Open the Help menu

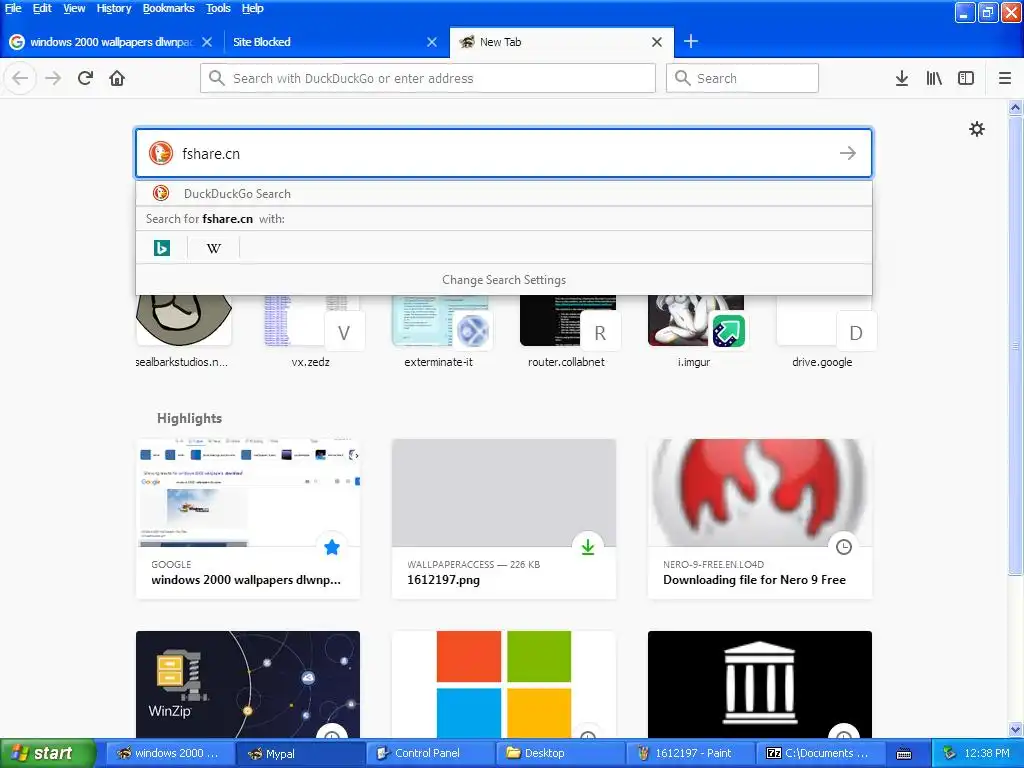coord(252,8)
